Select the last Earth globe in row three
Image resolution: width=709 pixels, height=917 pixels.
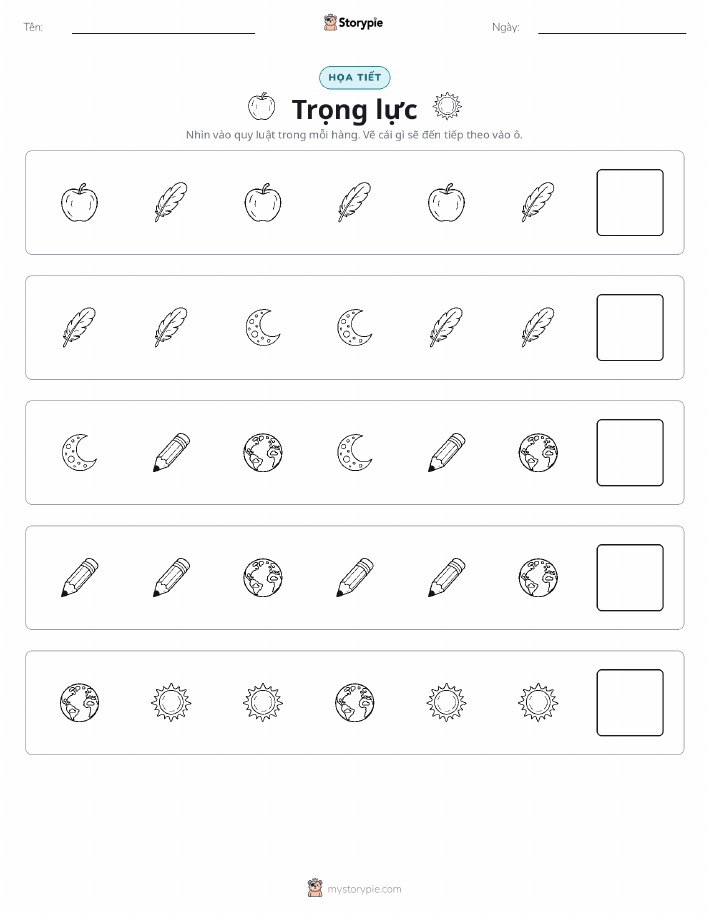(538, 452)
